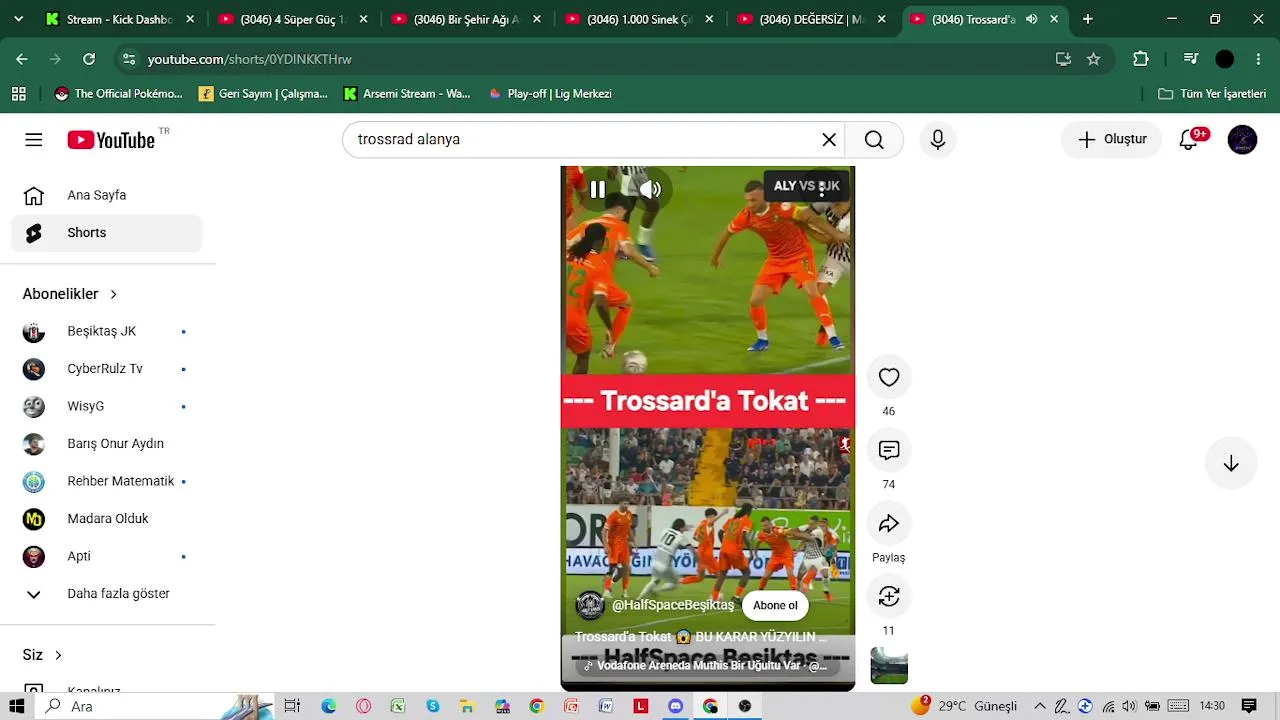1280x720 pixels.
Task: Mute the Short's volume
Action: point(650,189)
